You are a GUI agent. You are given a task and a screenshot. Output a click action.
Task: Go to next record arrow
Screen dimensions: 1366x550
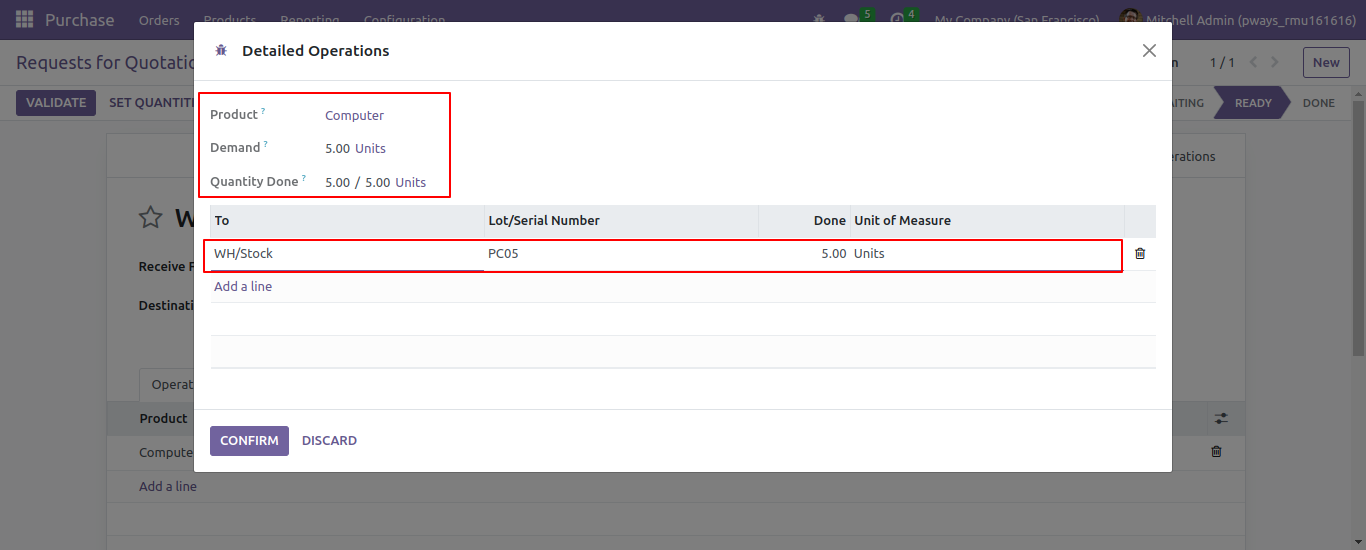1275,62
